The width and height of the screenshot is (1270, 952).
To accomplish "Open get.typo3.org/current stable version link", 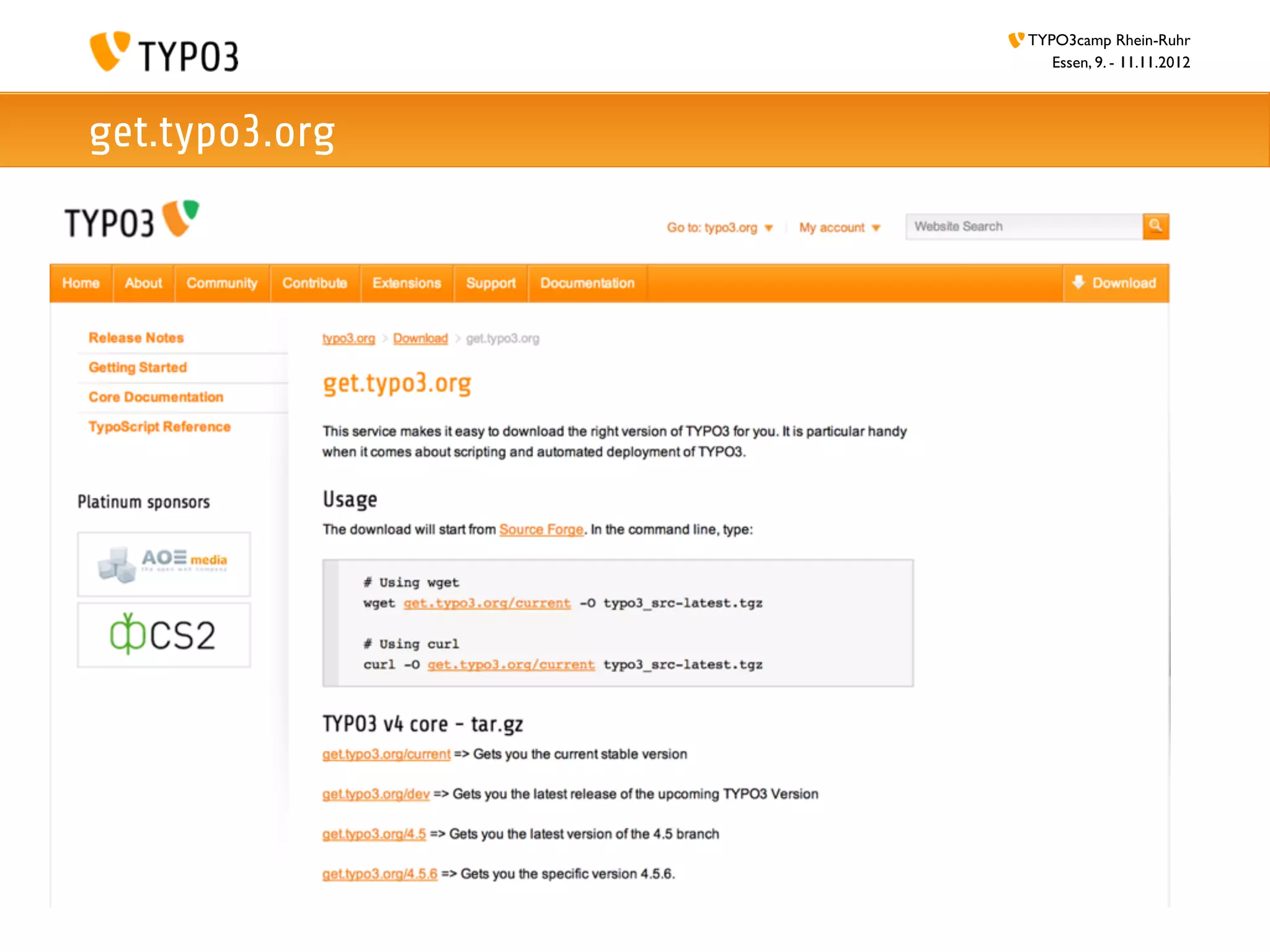I will click(x=386, y=754).
